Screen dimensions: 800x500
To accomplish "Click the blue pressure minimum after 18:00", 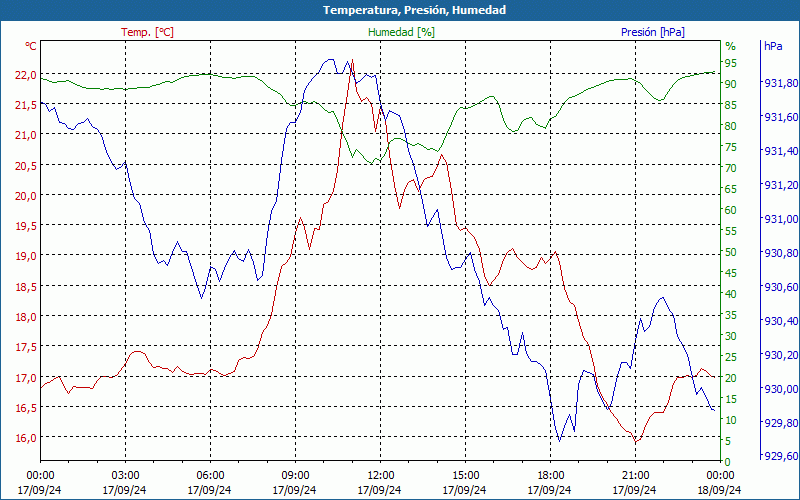I will [x=560, y=441].
